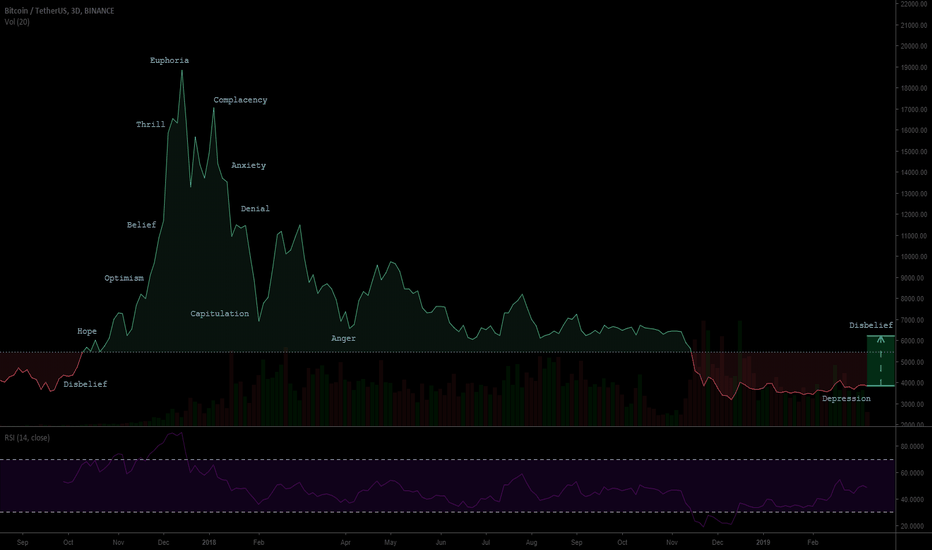932x550 pixels.
Task: Click the Jun label on the time axis
Action: click(440, 542)
